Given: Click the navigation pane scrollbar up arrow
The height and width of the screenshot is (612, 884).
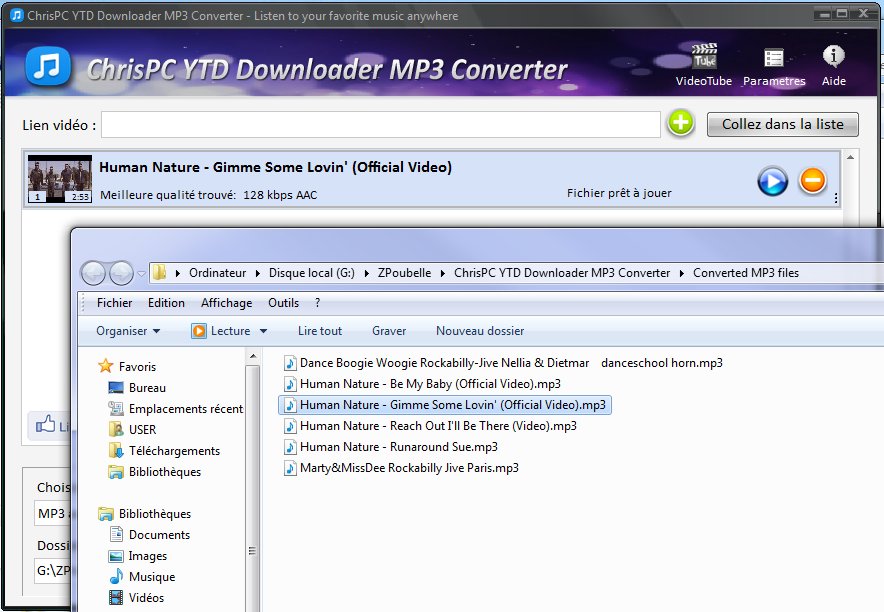Looking at the screenshot, I should pyautogui.click(x=253, y=356).
